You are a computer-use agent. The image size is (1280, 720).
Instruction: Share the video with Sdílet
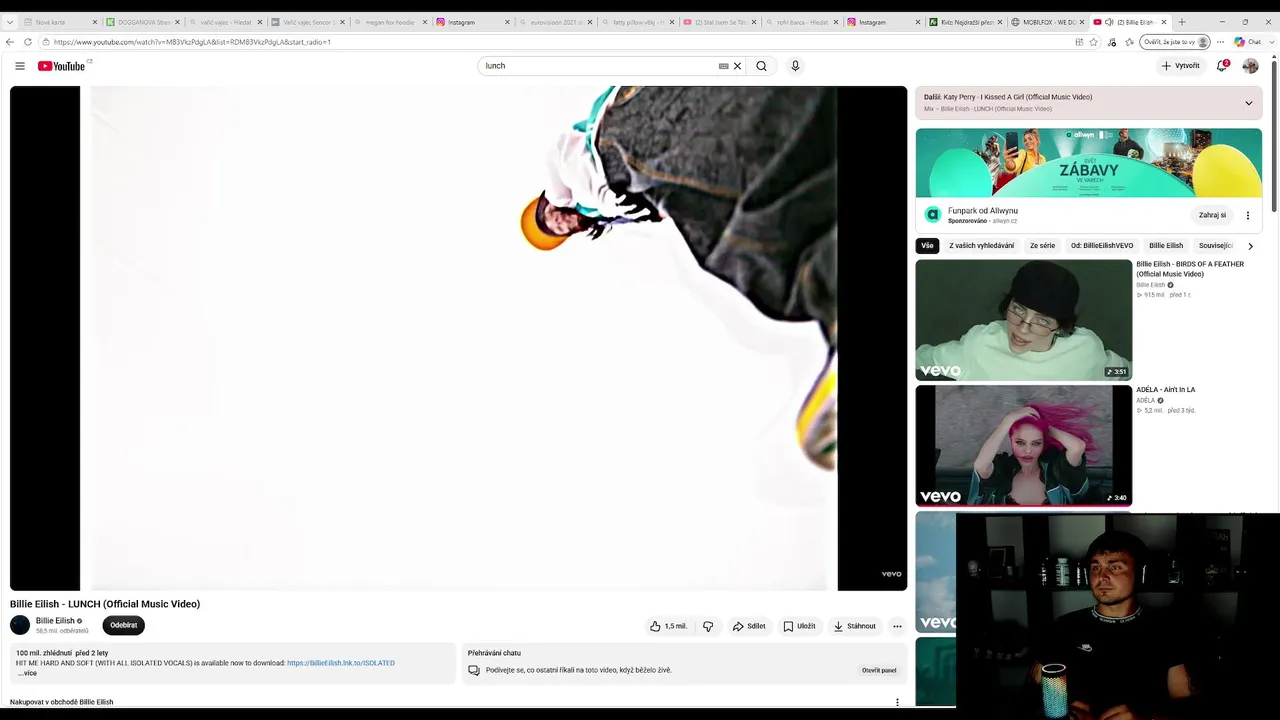click(x=749, y=626)
